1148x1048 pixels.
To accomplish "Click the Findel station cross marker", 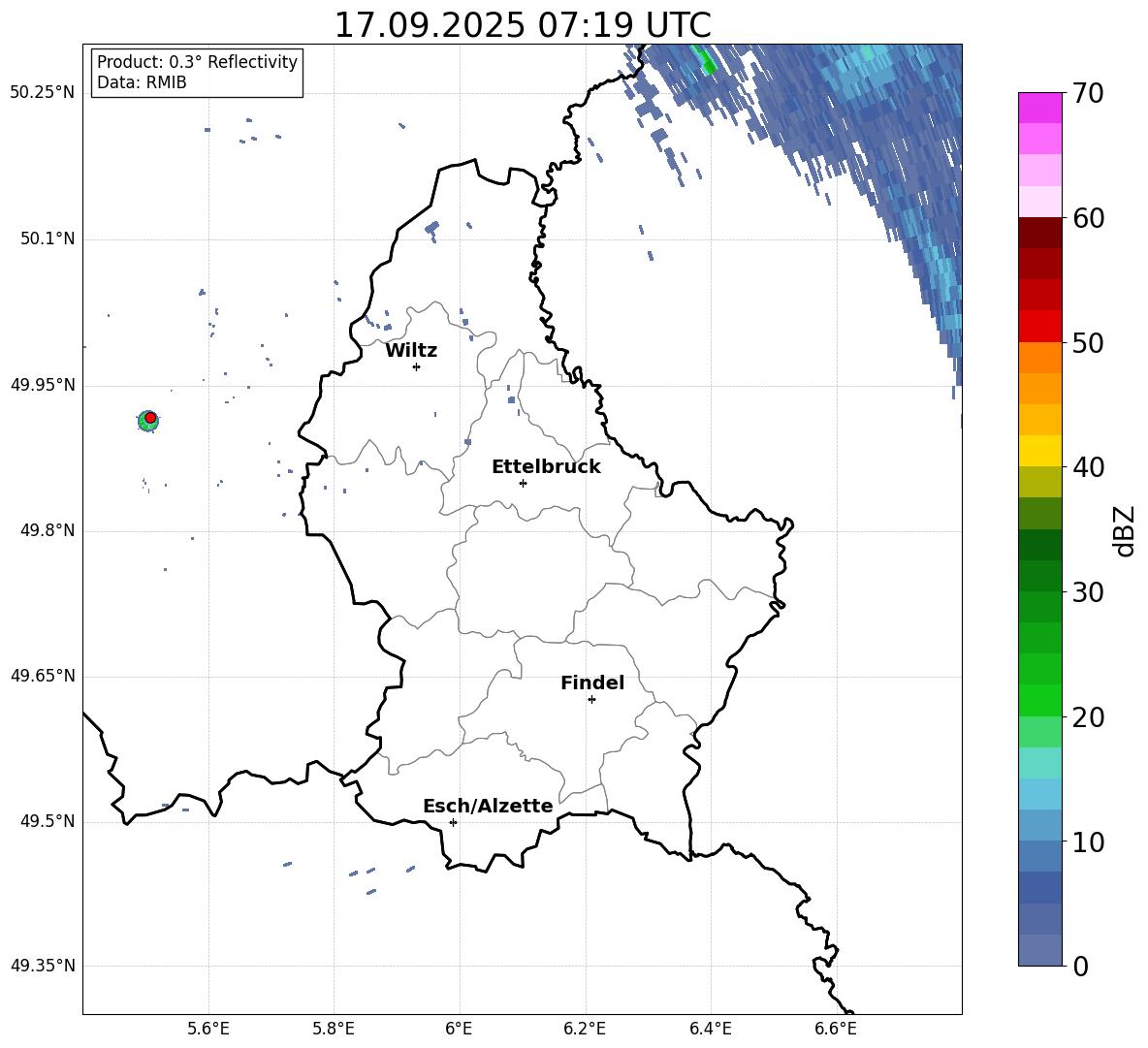I will (591, 699).
